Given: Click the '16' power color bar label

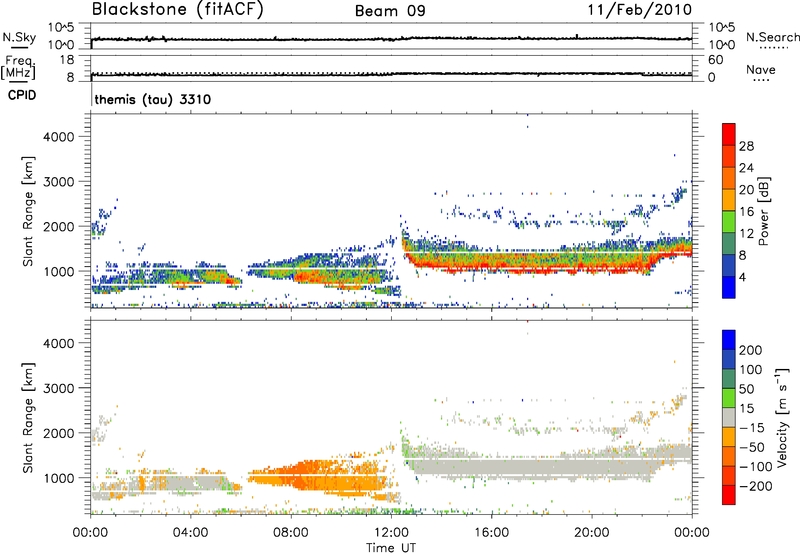Looking at the screenshot, I should (746, 212).
